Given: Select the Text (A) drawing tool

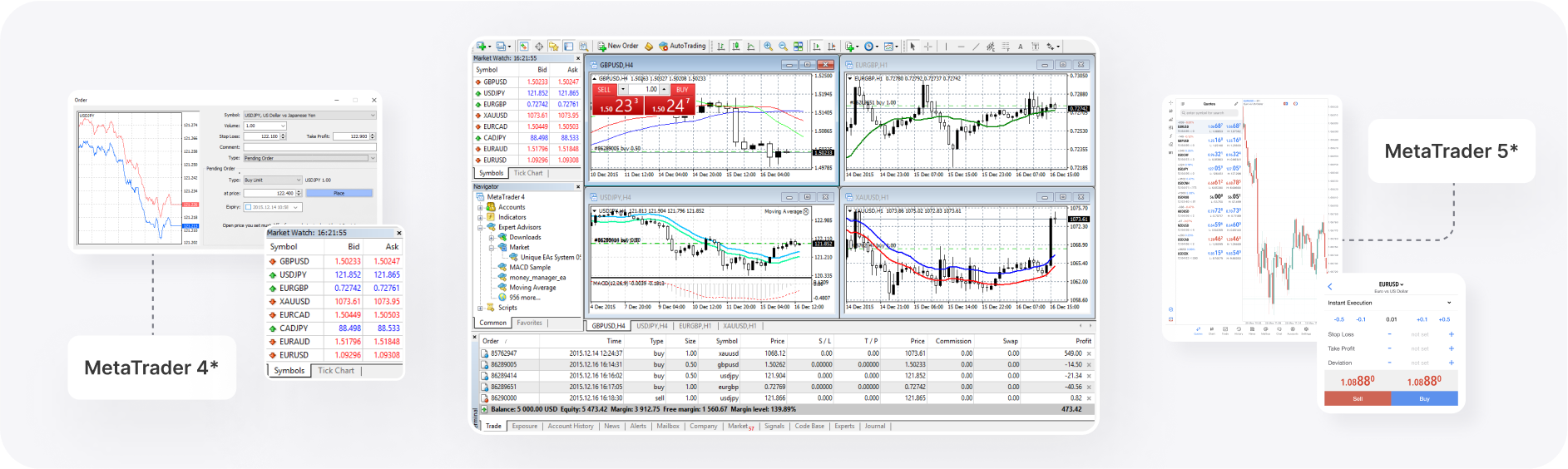Looking at the screenshot, I should pyautogui.click(x=1020, y=46).
